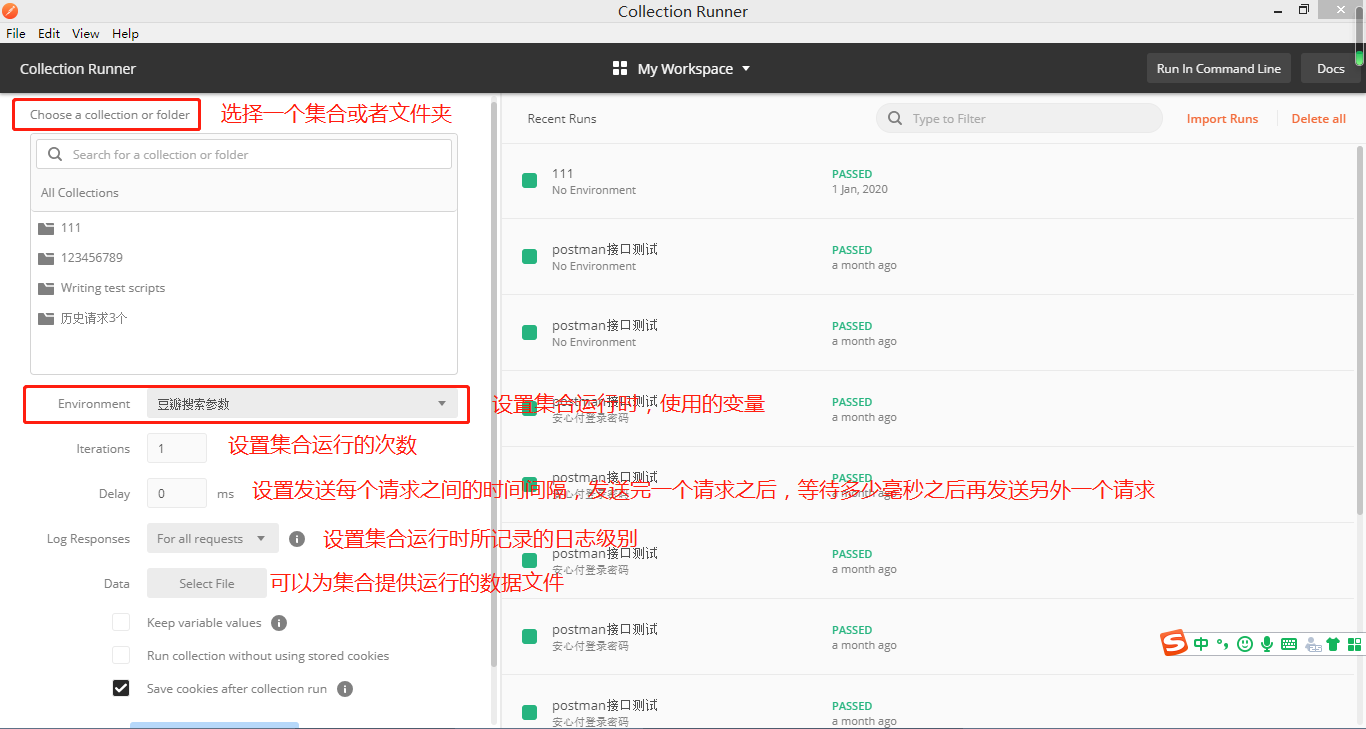Click Select File data button
This screenshot has width=1366, height=729.
coord(207,584)
